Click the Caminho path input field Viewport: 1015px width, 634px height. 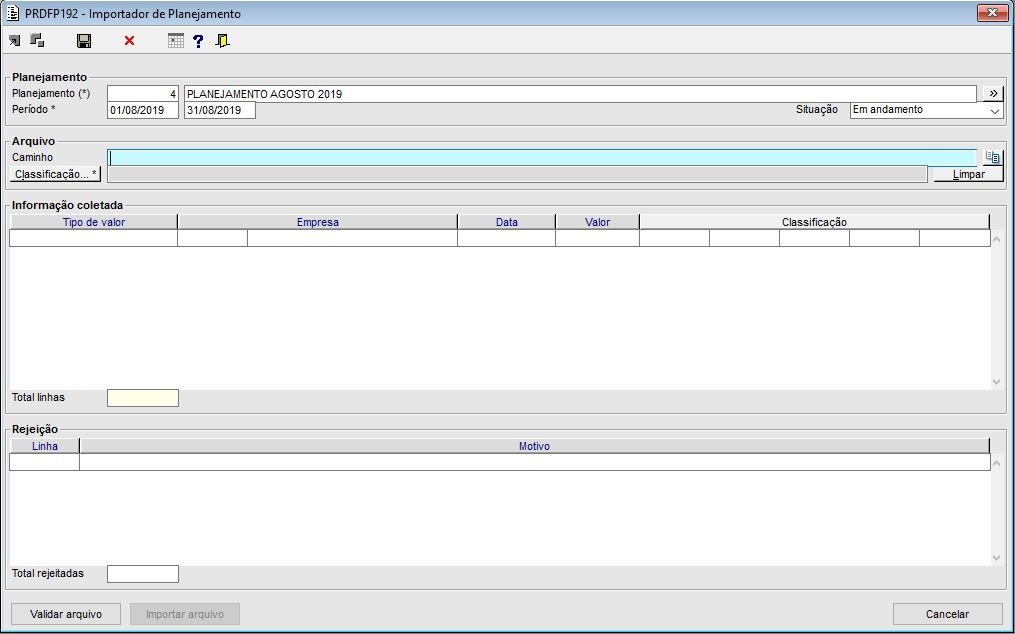[x=542, y=157]
